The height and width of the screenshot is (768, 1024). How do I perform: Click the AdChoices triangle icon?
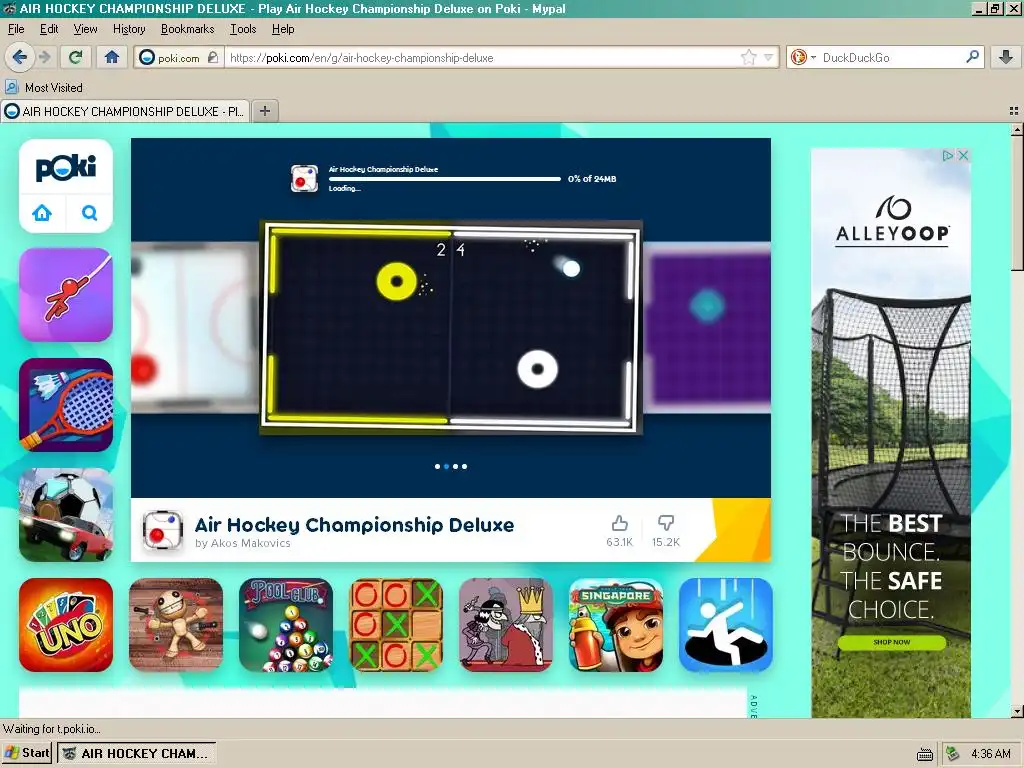tap(948, 155)
